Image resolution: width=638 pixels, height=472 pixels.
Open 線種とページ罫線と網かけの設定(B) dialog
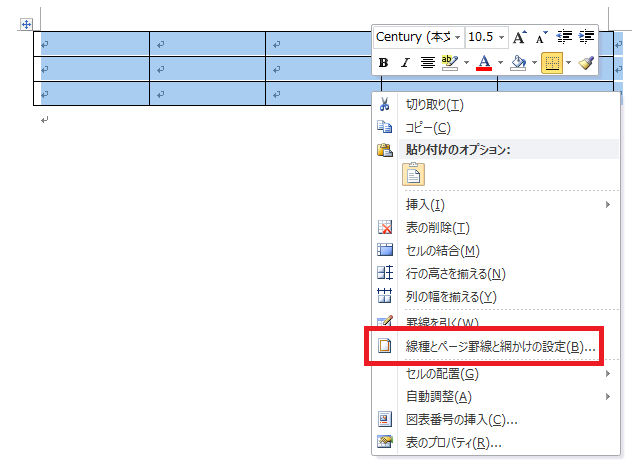[x=500, y=347]
